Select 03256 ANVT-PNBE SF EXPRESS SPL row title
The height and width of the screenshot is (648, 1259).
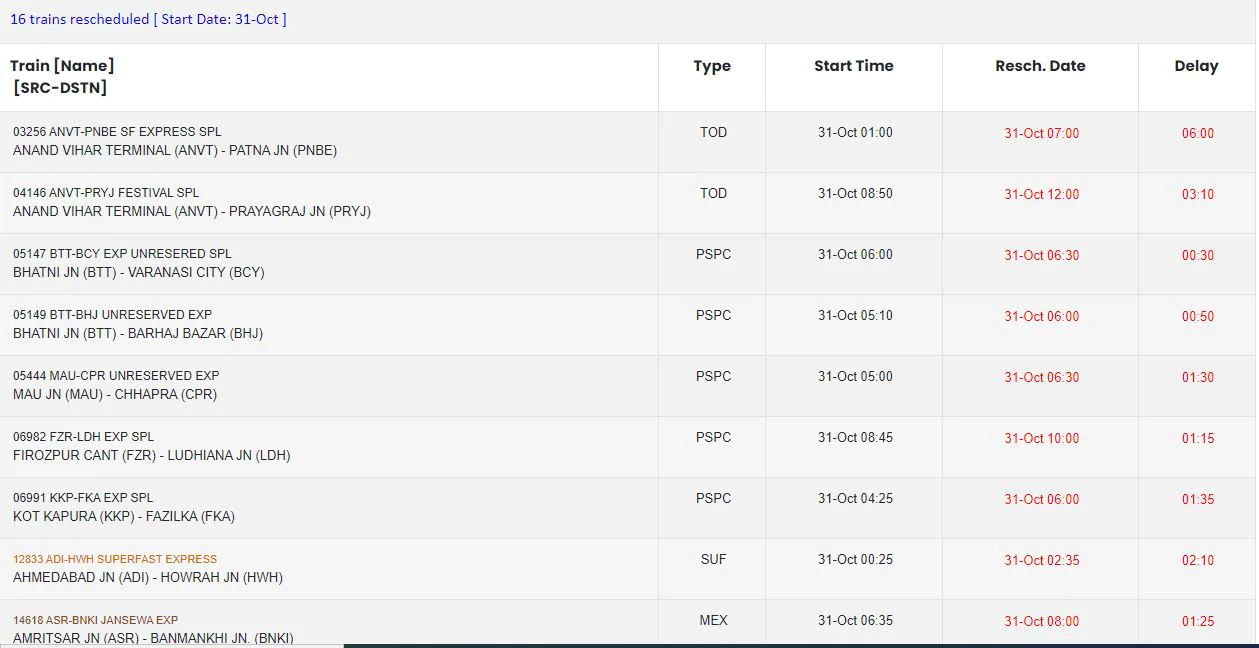click(117, 132)
